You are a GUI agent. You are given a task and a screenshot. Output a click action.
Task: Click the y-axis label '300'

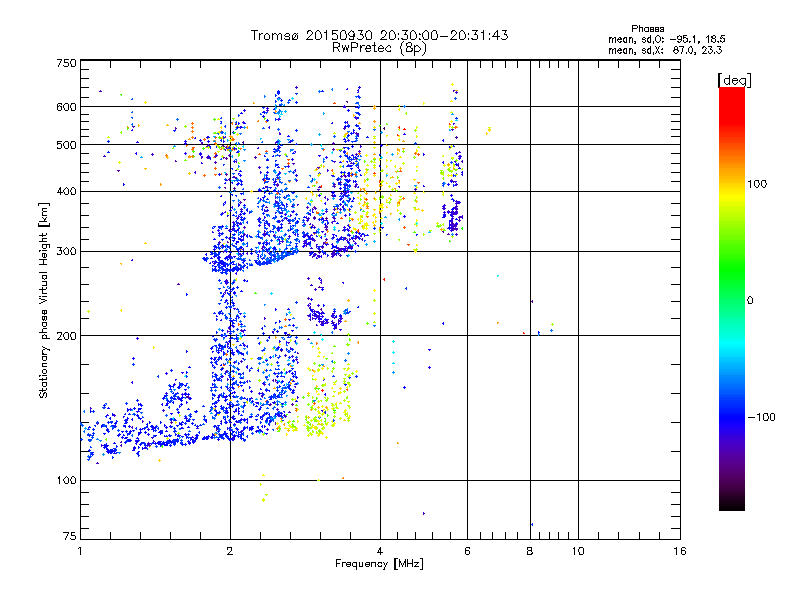coord(66,252)
